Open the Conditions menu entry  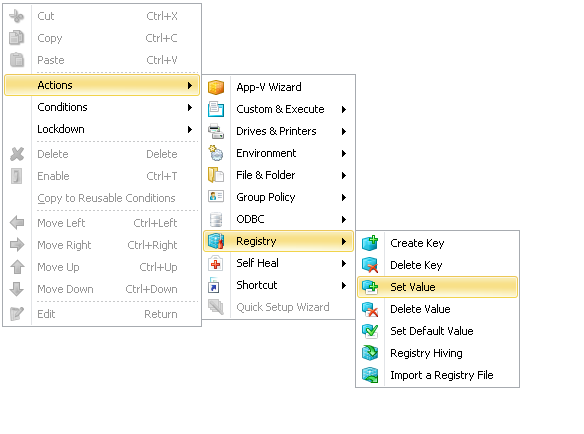102,107
